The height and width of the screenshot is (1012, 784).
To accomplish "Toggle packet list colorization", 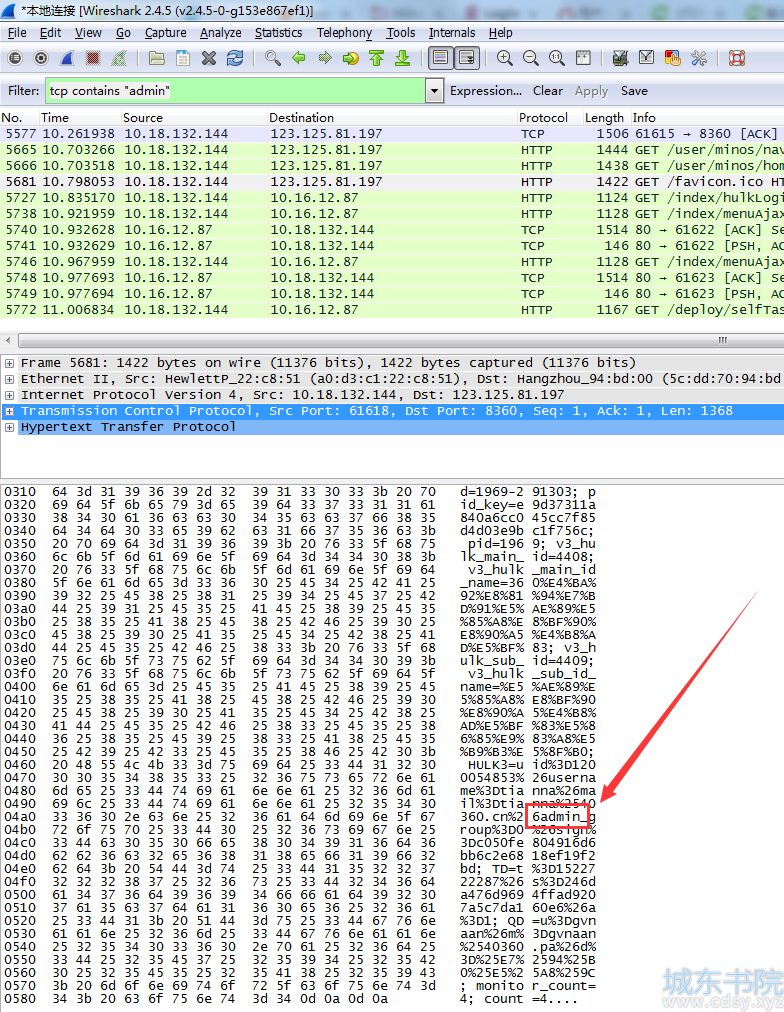I will point(441,58).
